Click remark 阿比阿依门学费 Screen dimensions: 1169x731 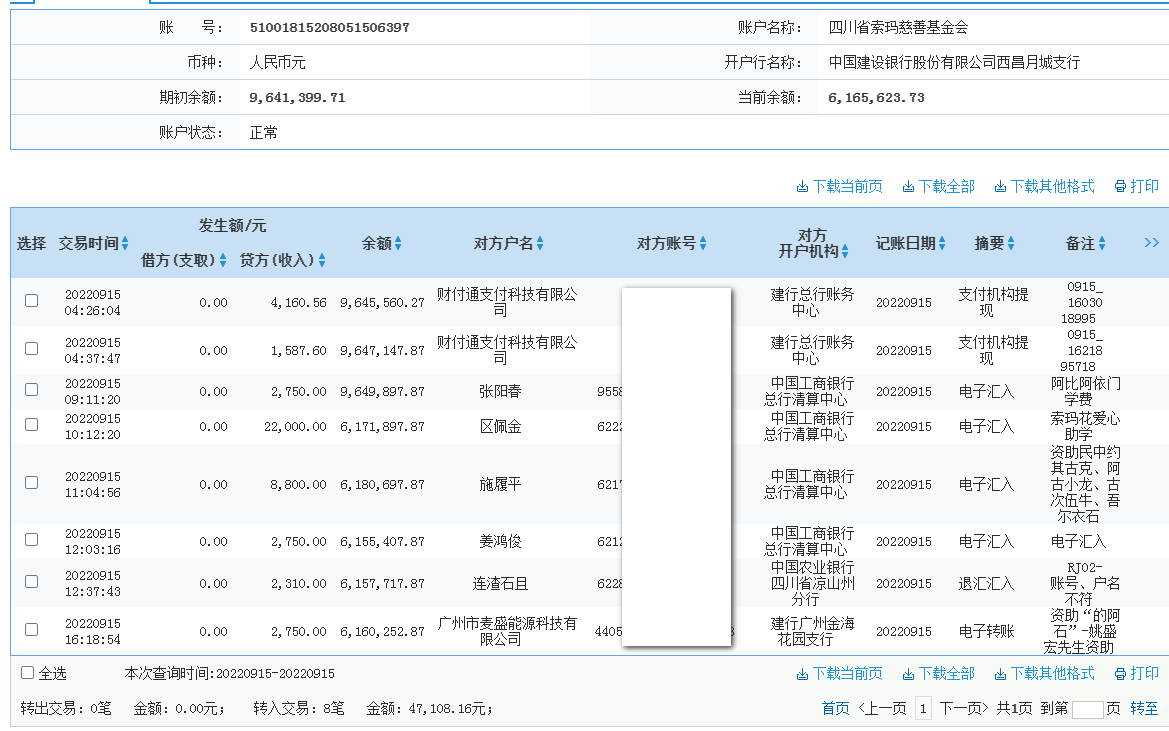pos(1086,391)
